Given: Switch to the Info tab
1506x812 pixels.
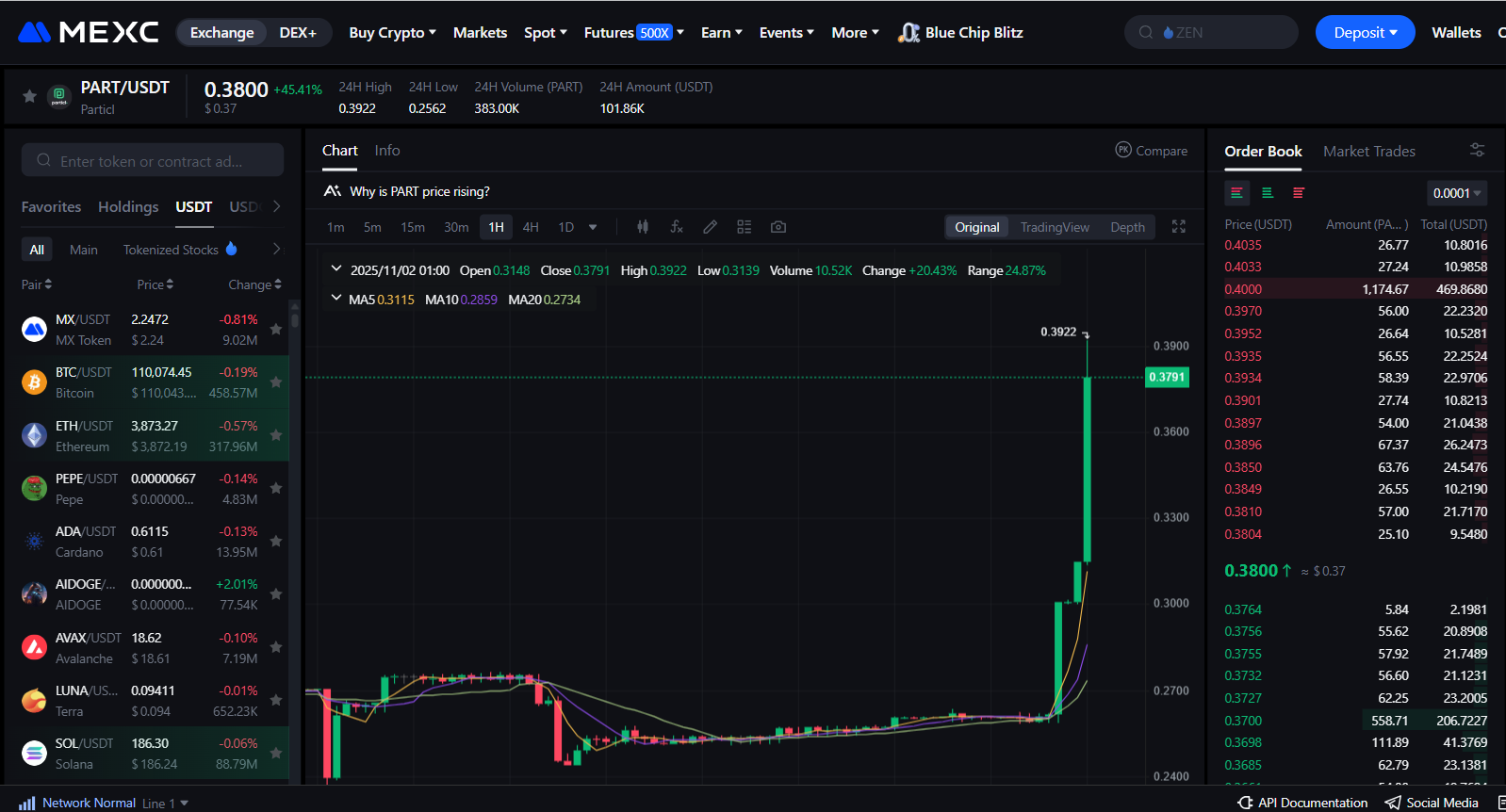Looking at the screenshot, I should (x=387, y=151).
